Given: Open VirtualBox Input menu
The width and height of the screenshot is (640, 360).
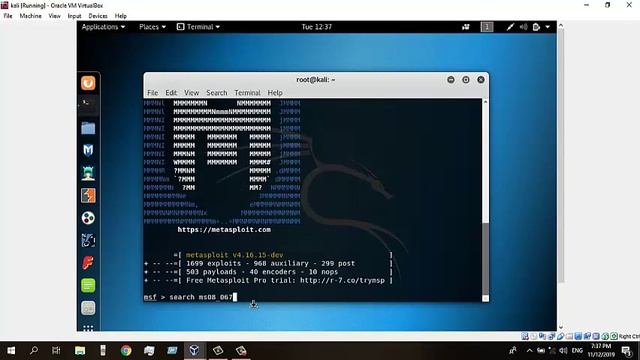Looking at the screenshot, I should pyautogui.click(x=74, y=16).
